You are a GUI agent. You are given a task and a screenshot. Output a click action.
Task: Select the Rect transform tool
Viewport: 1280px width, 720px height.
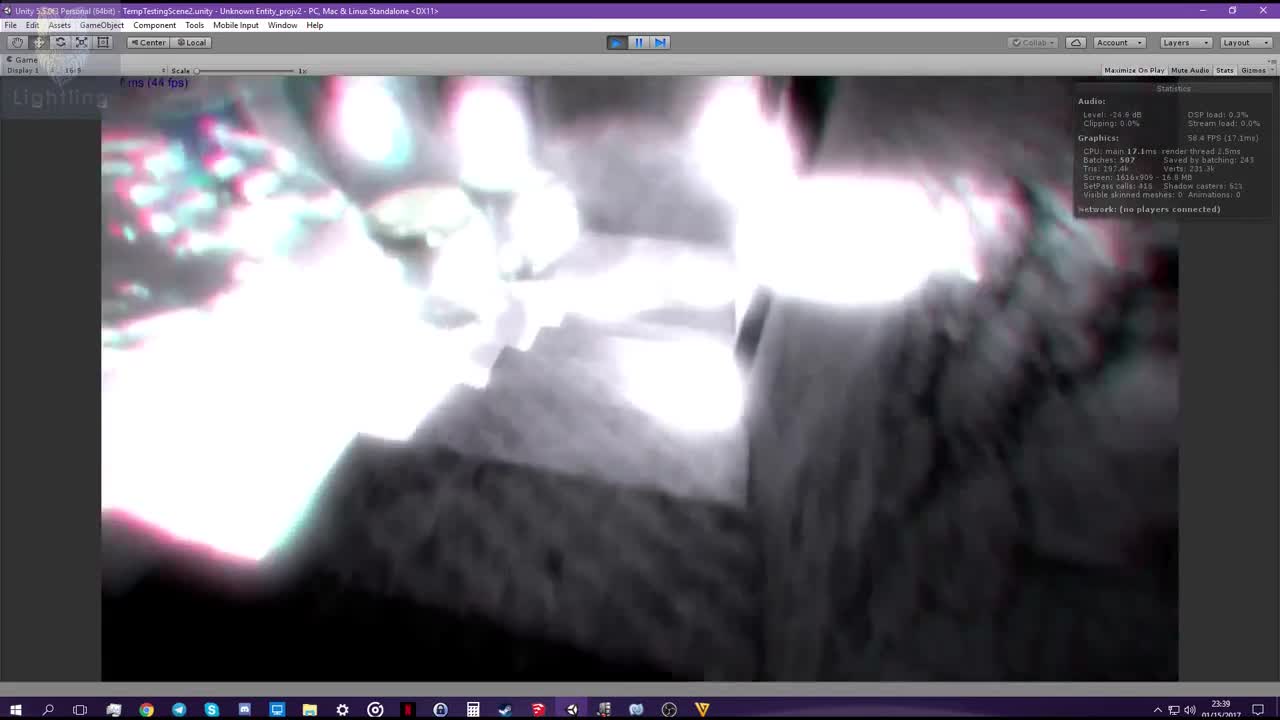(102, 42)
